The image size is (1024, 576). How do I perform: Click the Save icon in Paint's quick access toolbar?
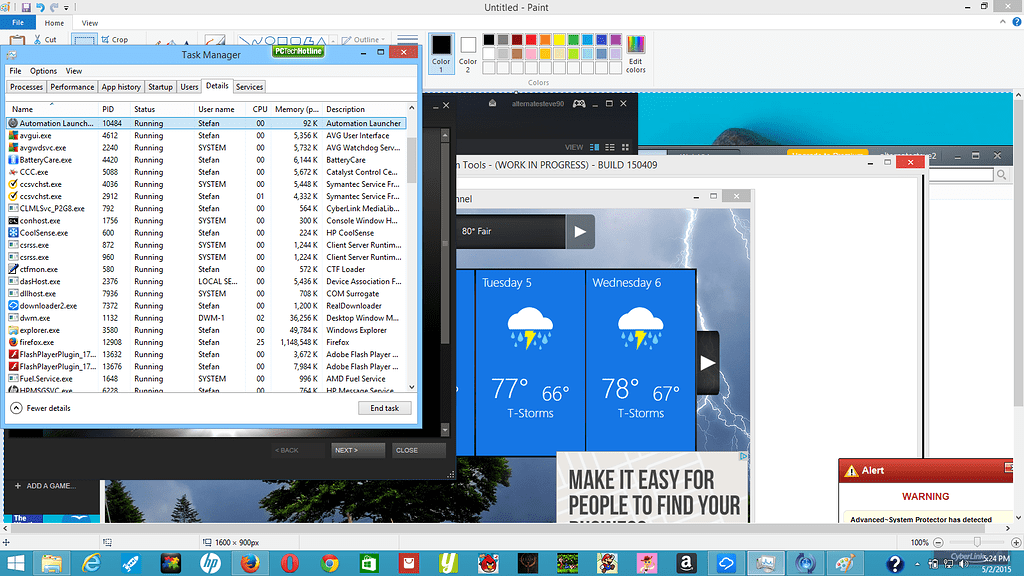coord(25,7)
